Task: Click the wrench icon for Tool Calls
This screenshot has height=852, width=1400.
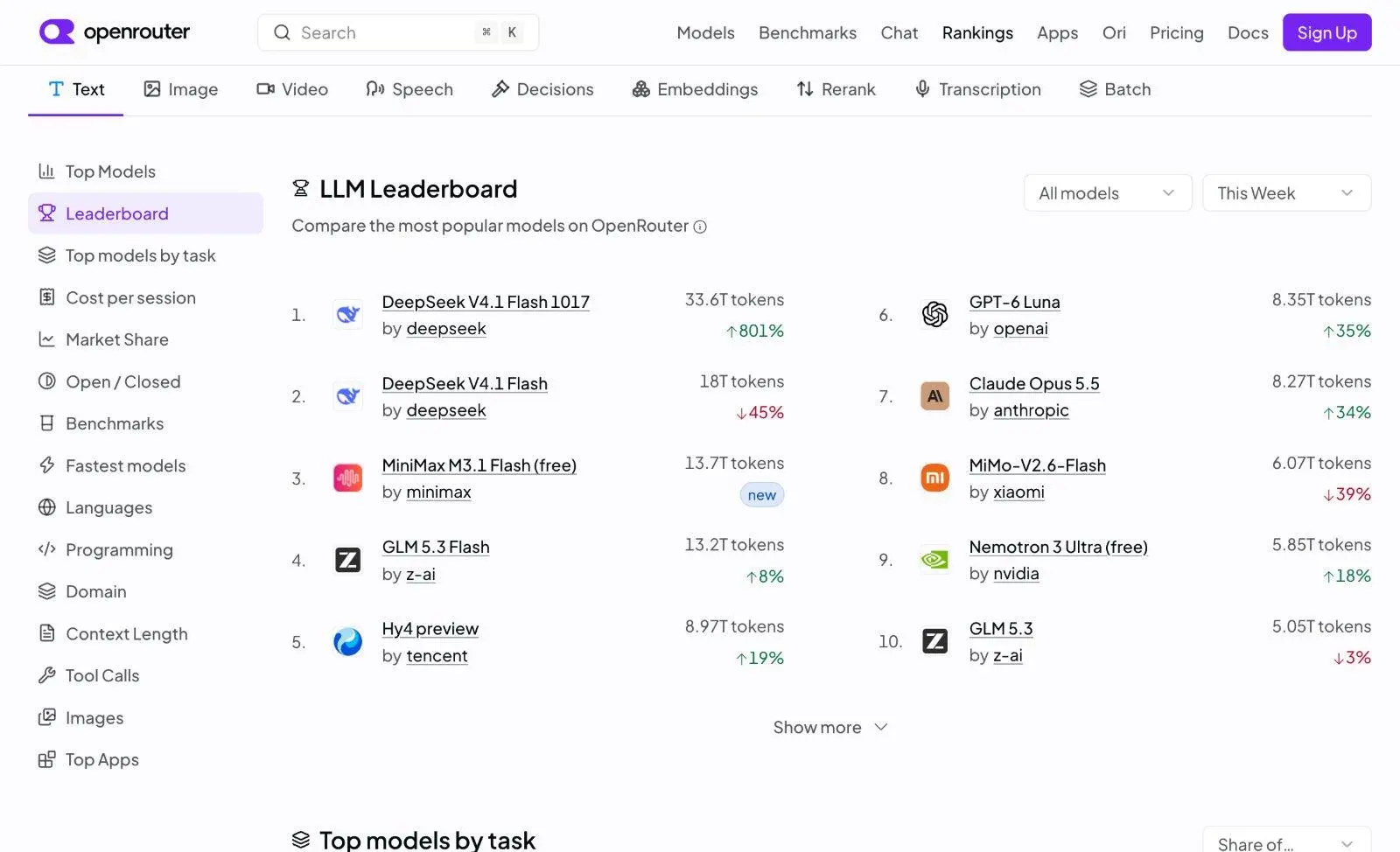Action: coord(47,675)
